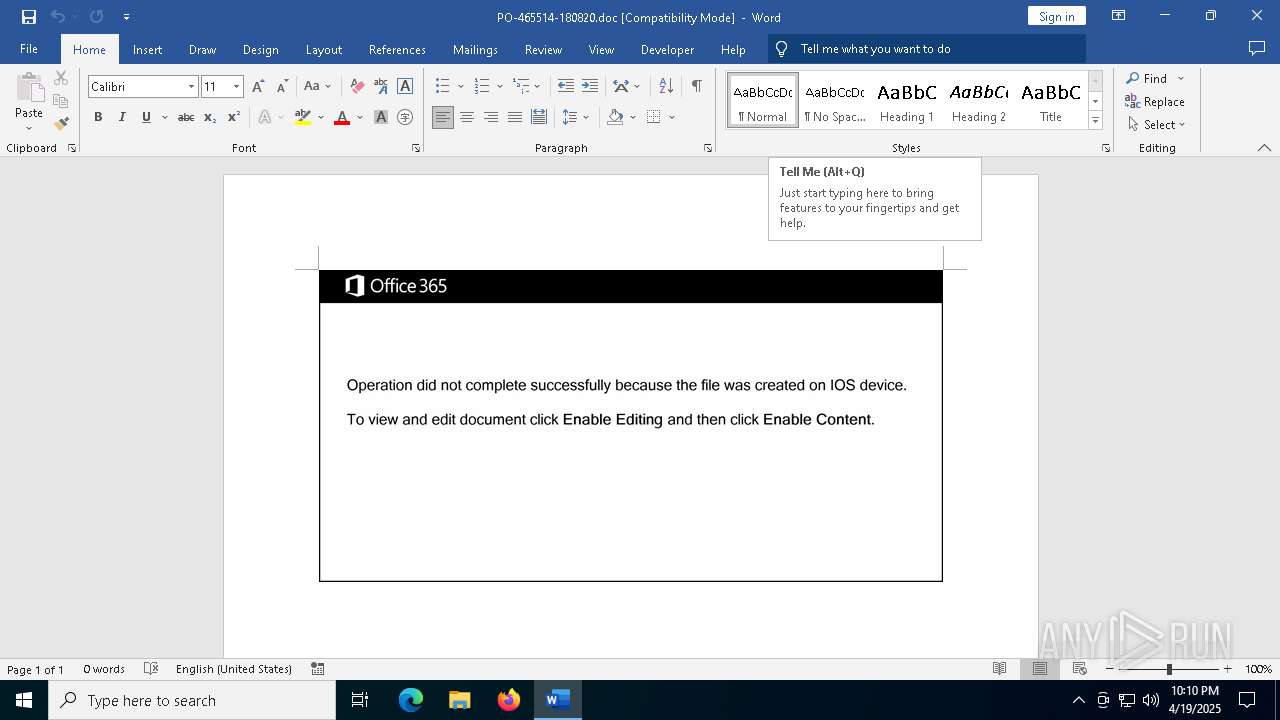Expand the Paste options arrow
The height and width of the screenshot is (720, 1280).
(x=29, y=128)
